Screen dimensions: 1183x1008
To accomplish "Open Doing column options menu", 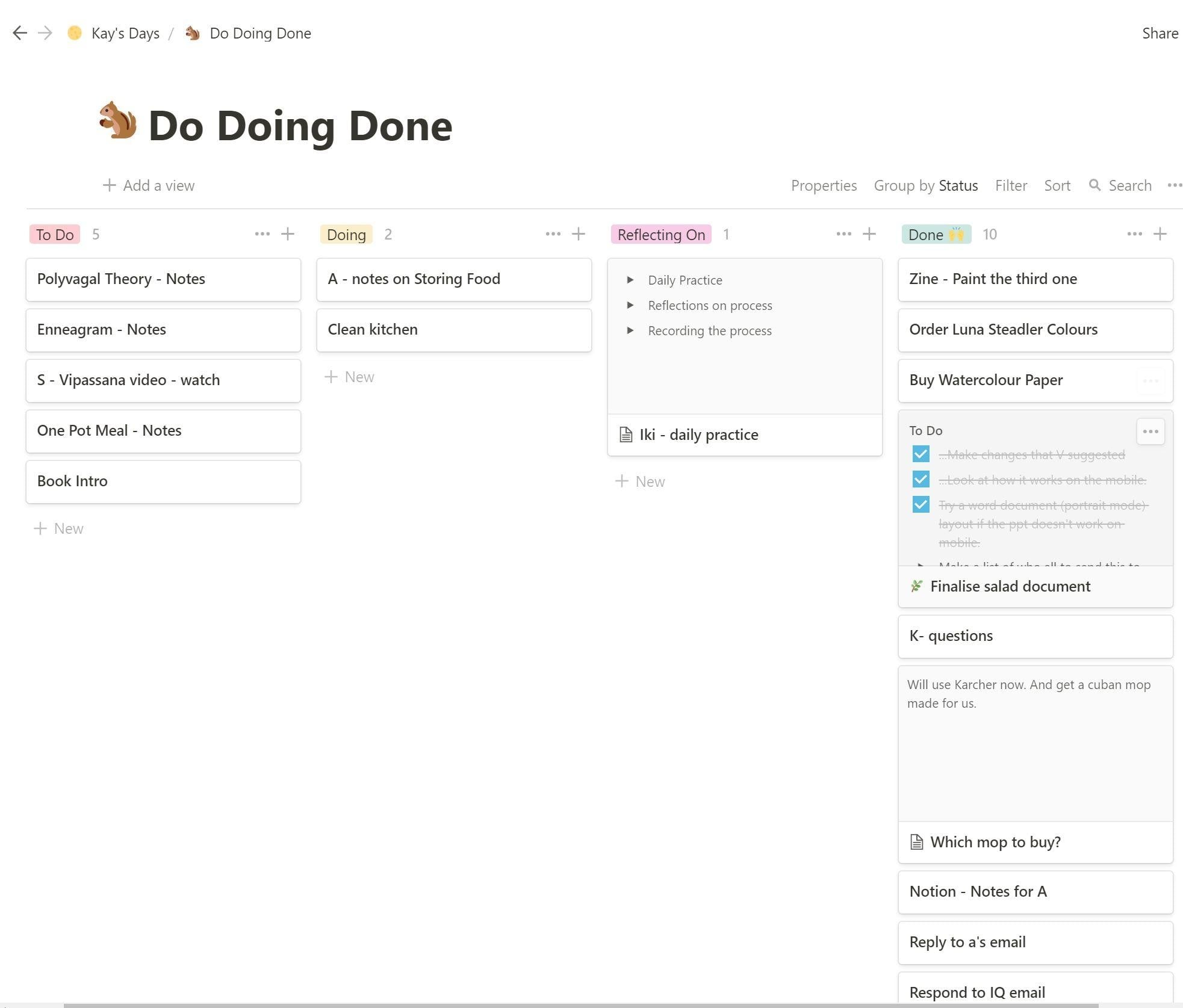I will pyautogui.click(x=553, y=234).
